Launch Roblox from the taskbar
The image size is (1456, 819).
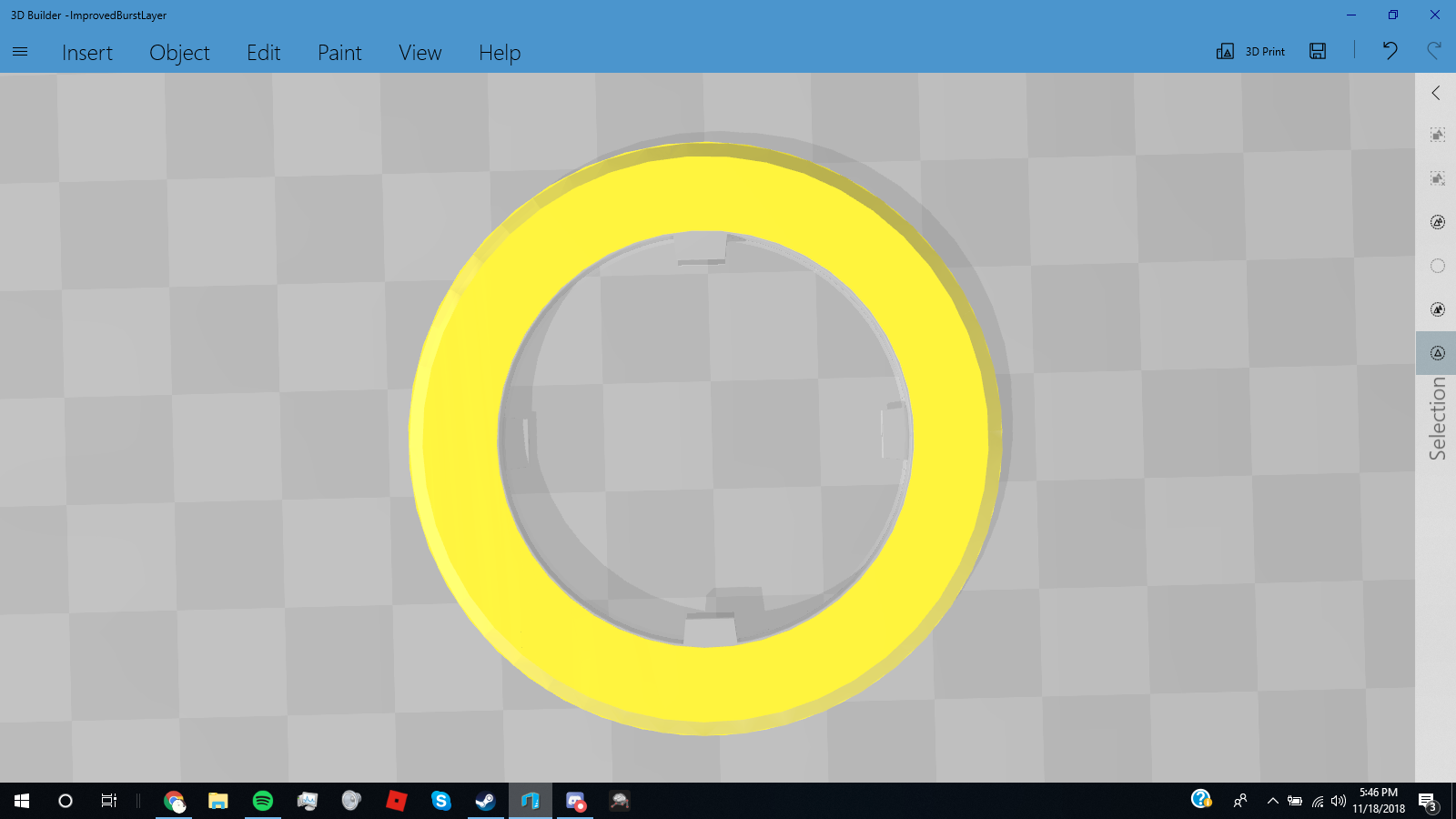coord(396,801)
